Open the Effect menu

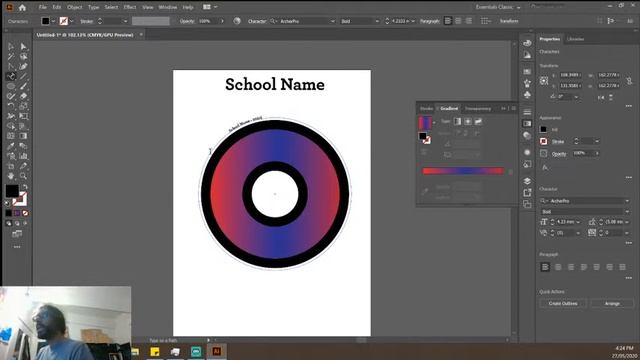coord(130,7)
